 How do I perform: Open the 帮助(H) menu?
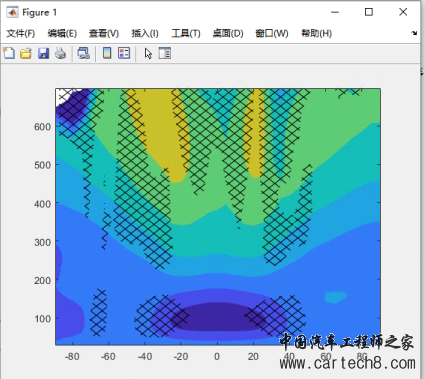316,33
